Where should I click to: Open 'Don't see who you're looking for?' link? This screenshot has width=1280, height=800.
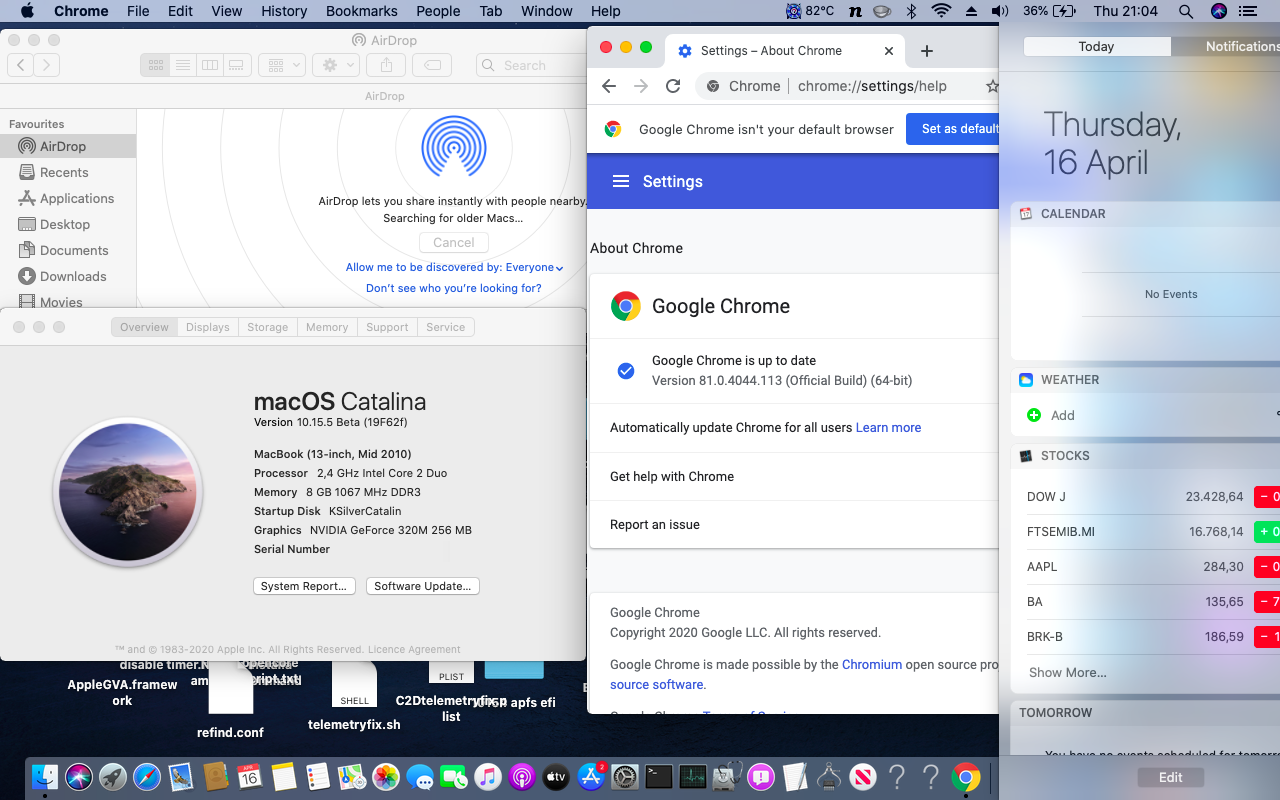(454, 288)
